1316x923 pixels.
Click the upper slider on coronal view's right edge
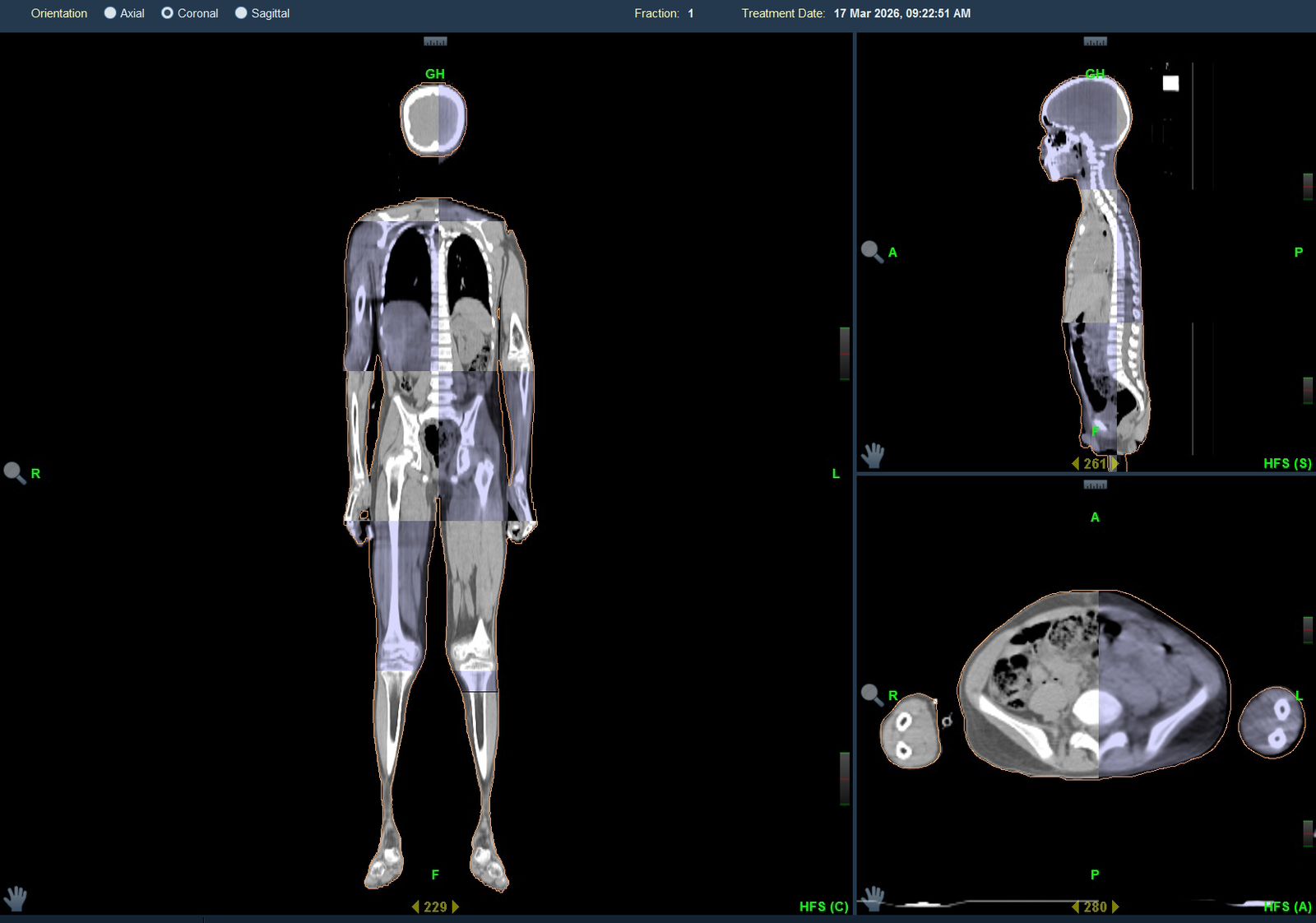[844, 353]
